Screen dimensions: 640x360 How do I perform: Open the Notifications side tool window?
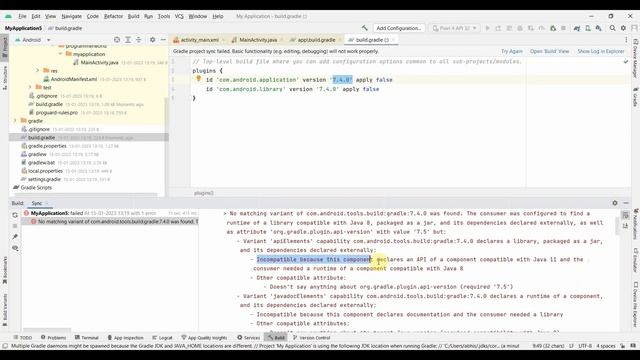point(636,224)
